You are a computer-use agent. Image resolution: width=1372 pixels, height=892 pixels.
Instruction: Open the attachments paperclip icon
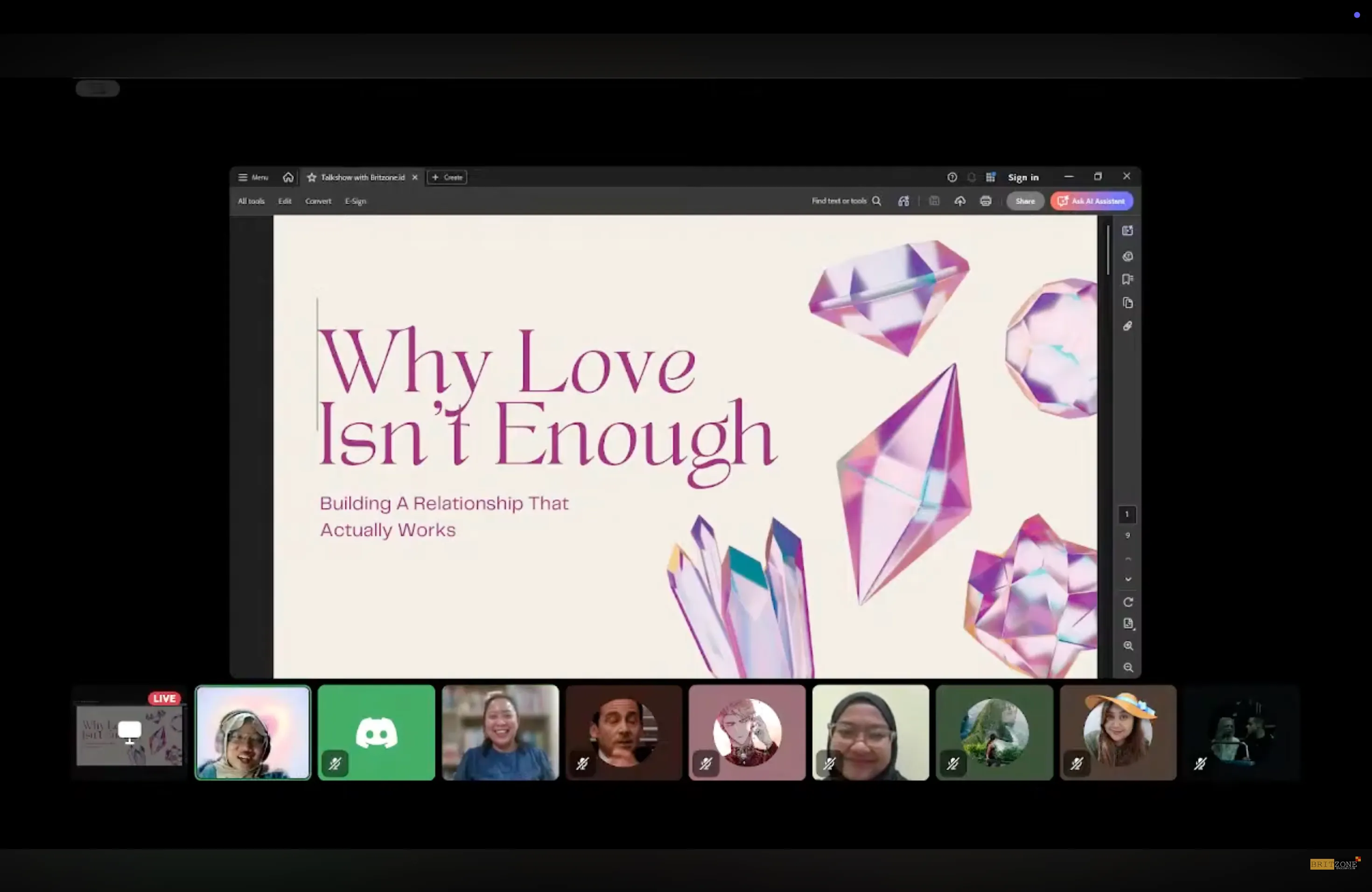point(1127,326)
